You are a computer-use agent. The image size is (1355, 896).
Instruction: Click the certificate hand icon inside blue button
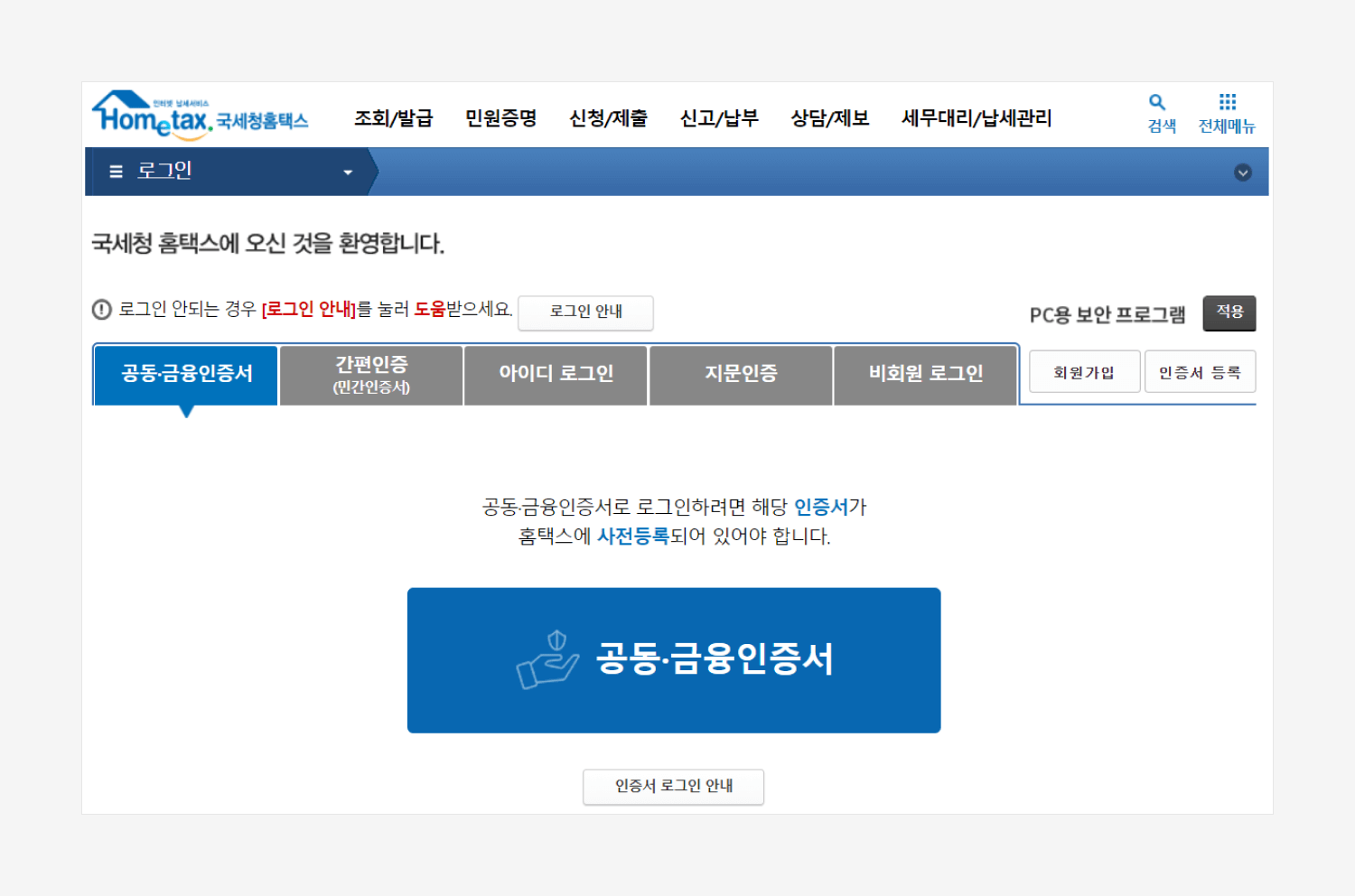(x=547, y=659)
